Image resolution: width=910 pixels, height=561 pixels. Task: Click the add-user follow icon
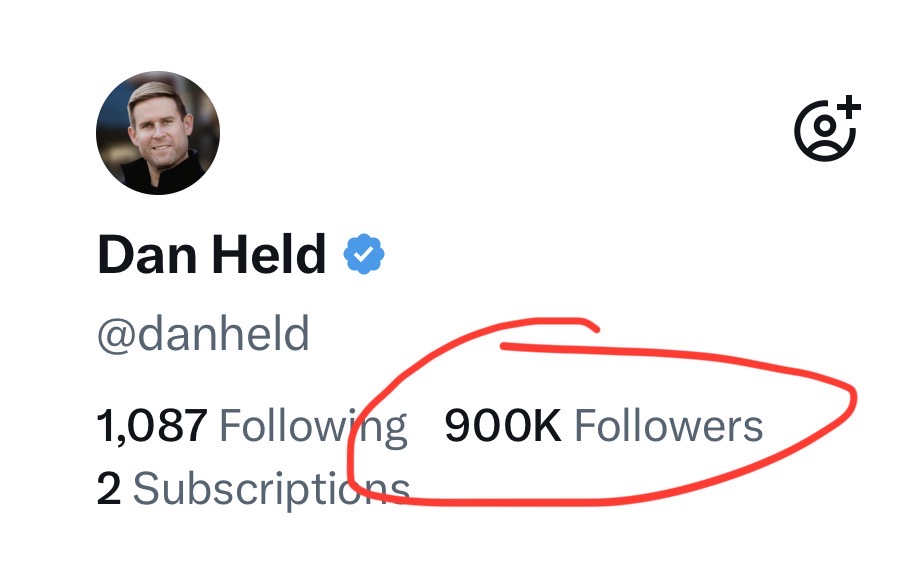pyautogui.click(x=826, y=129)
